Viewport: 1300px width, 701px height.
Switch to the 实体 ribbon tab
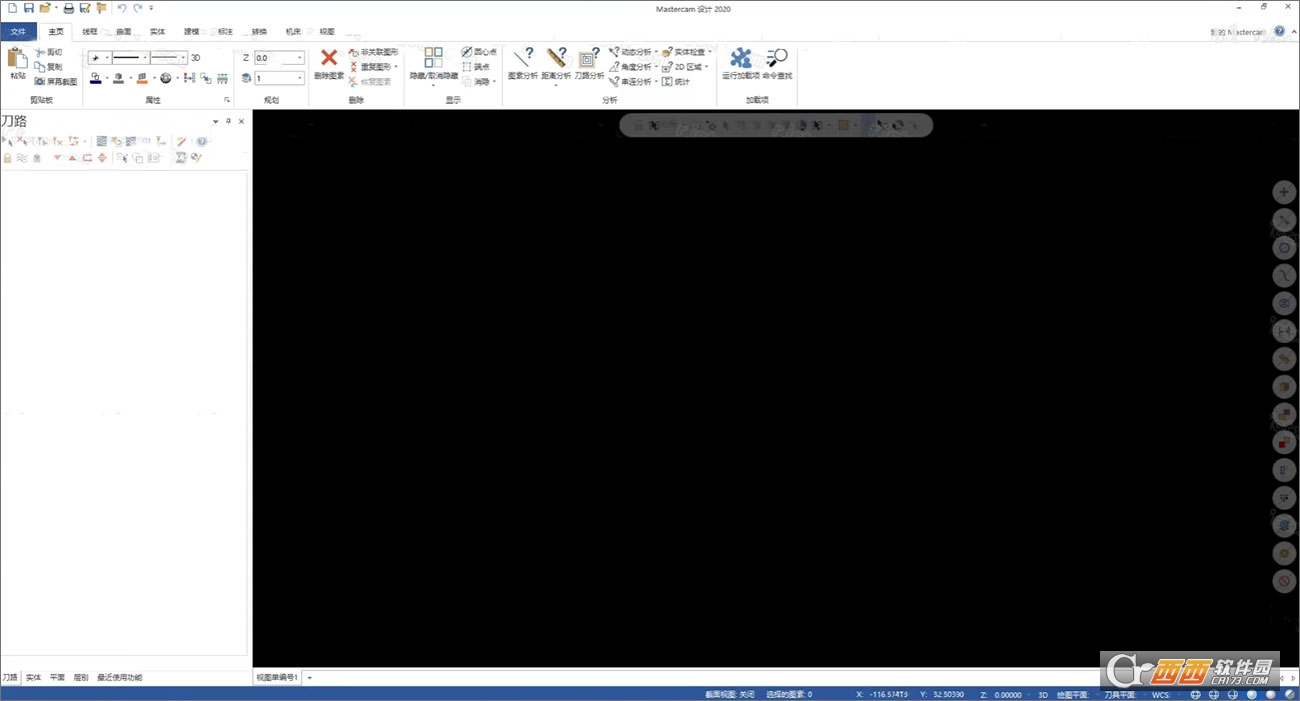157,32
